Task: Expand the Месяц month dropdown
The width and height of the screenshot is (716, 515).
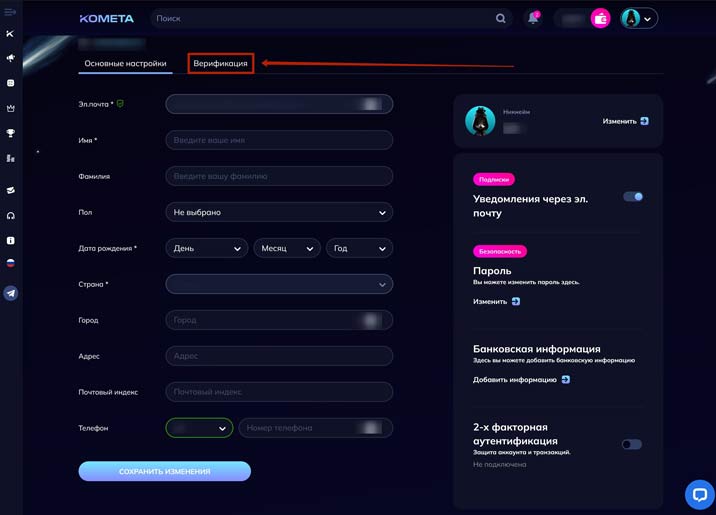Action: click(286, 248)
